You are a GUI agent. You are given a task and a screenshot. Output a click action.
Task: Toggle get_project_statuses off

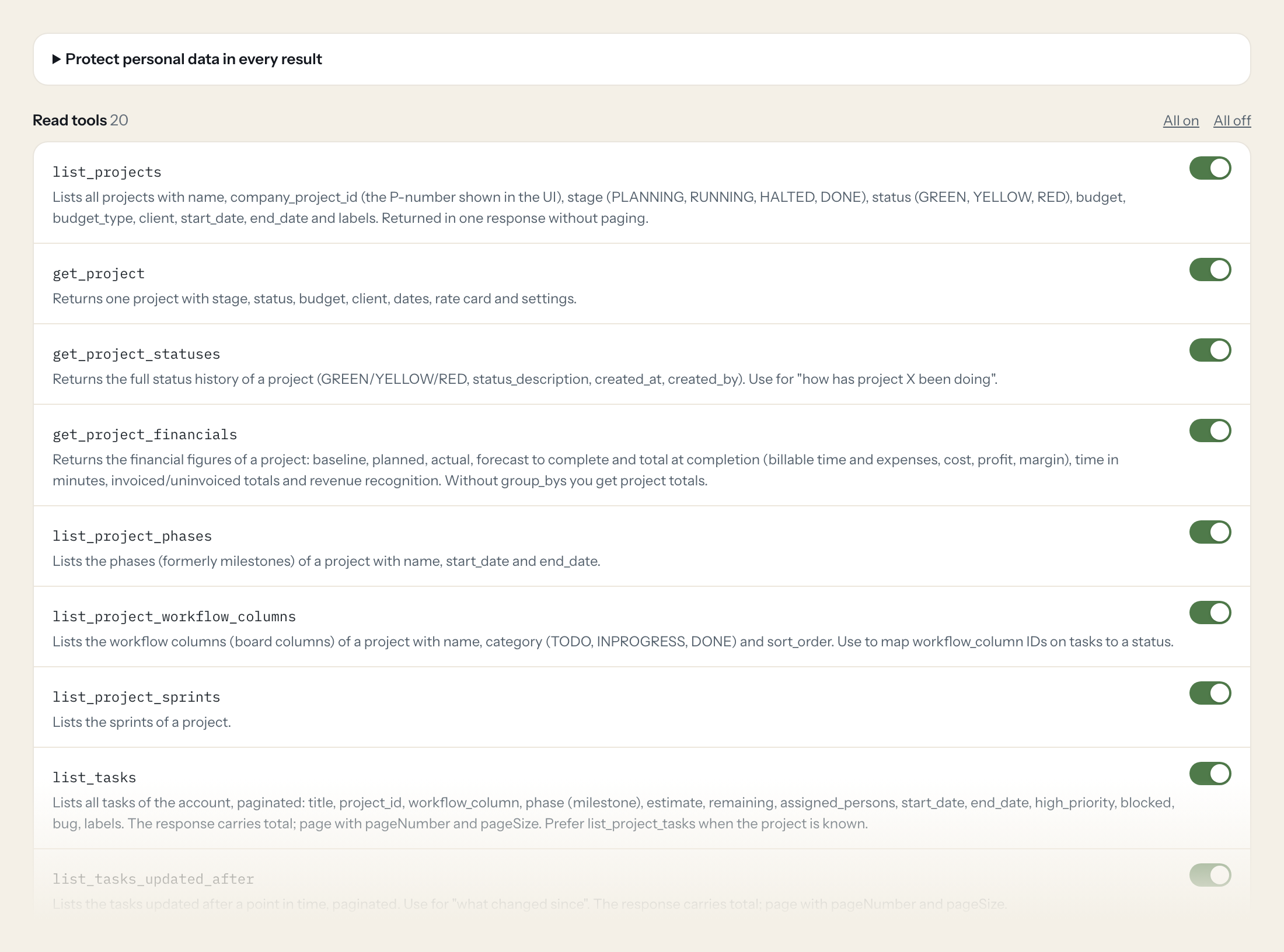(1210, 350)
